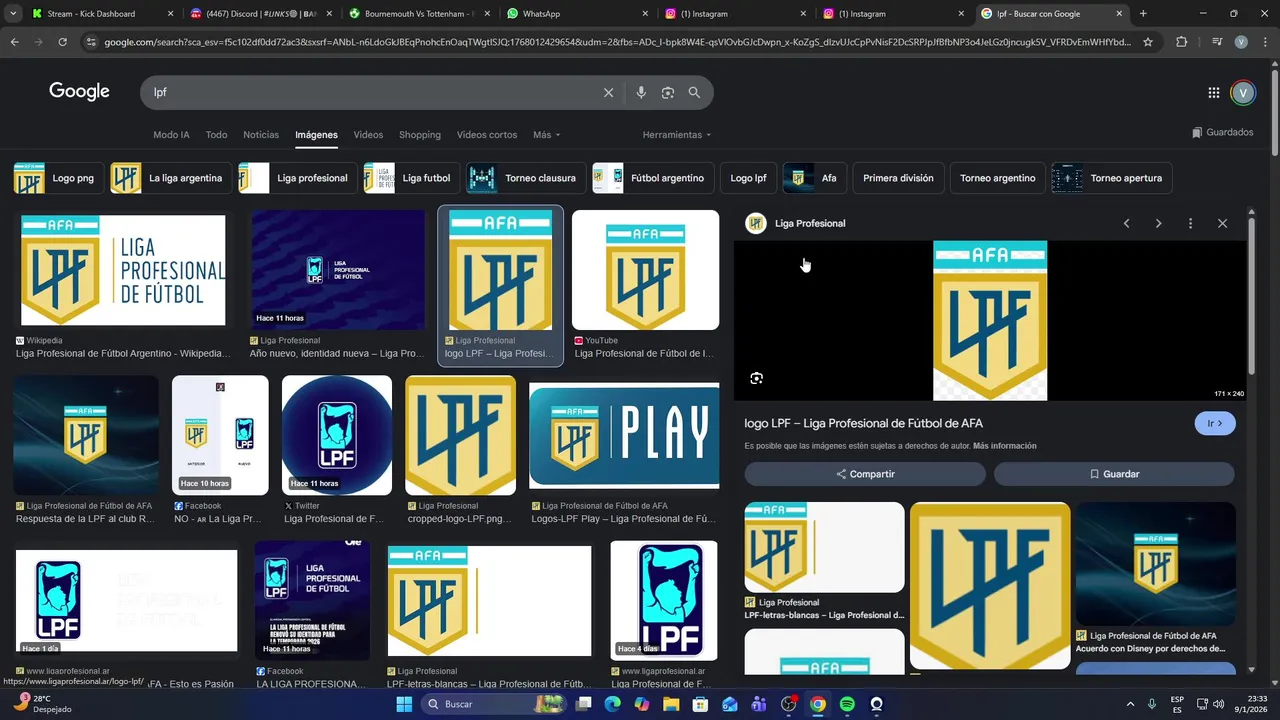Close the image preview panel

(x=1222, y=223)
